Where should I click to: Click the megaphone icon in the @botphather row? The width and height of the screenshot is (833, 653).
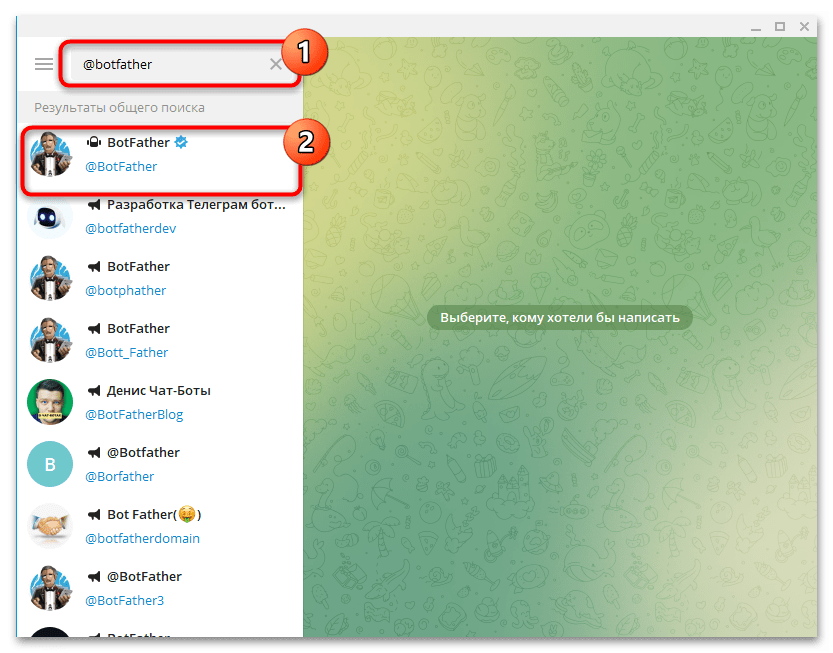94,266
